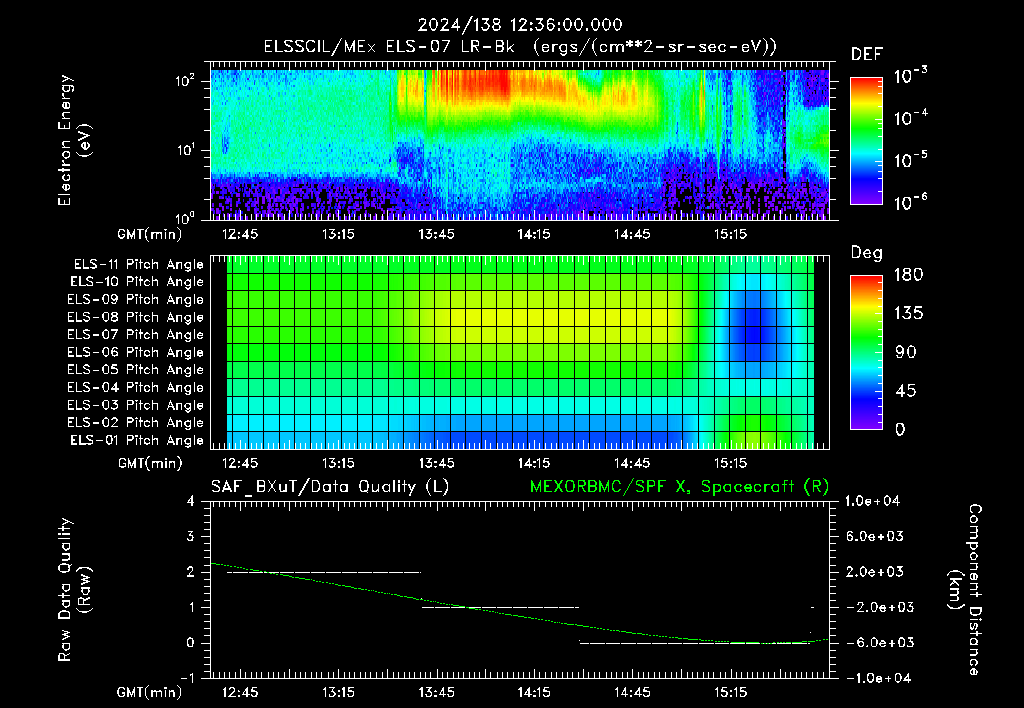
Task: Click the DEF color bar in the top panel
Action: click(866, 141)
